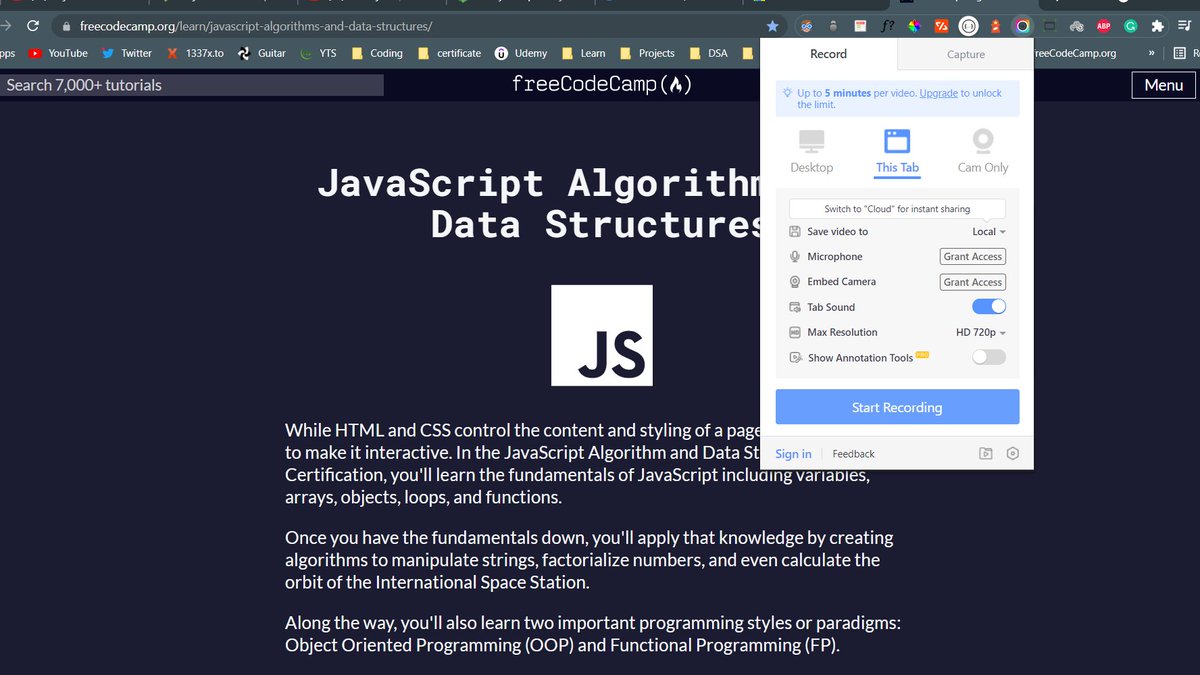The image size is (1200, 675).
Task: Open the colorful color picker extension
Action: point(914,26)
